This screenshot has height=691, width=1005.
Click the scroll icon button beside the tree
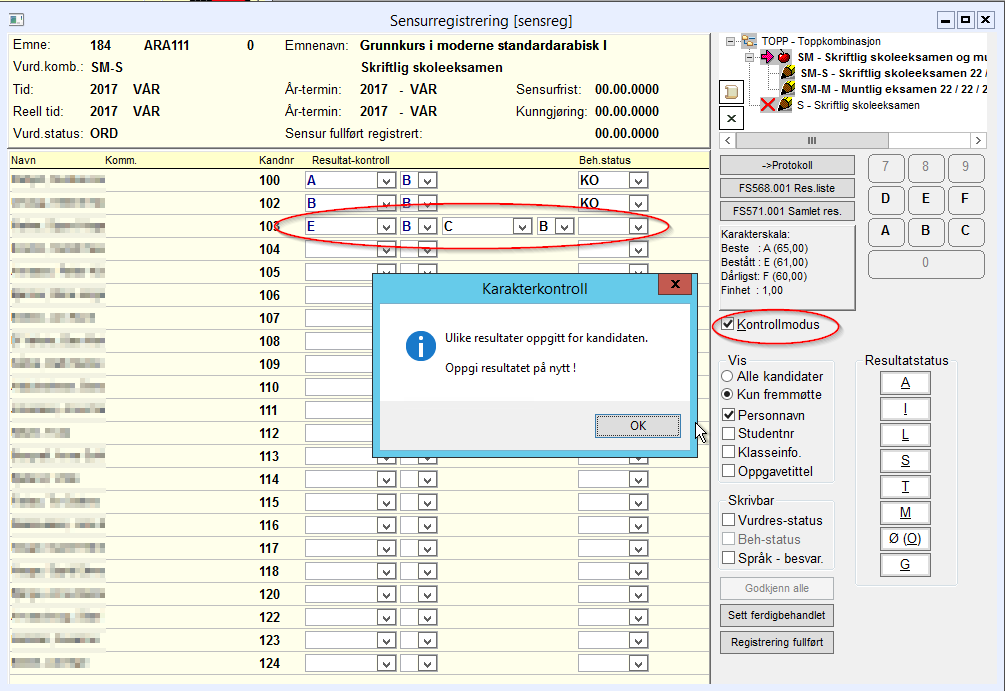[x=730, y=91]
